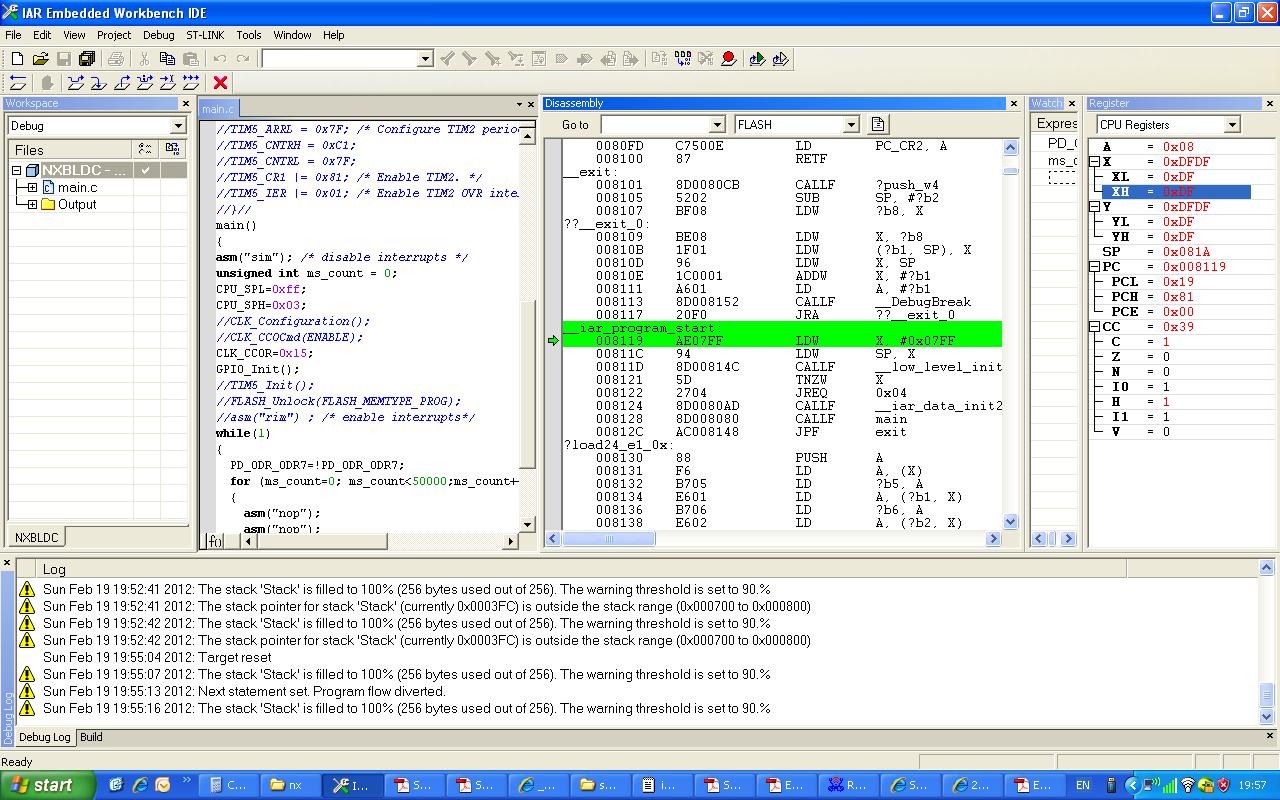Click the Run to Cursor icon
The width and height of the screenshot is (1280, 800).
pyautogui.click(x=168, y=82)
